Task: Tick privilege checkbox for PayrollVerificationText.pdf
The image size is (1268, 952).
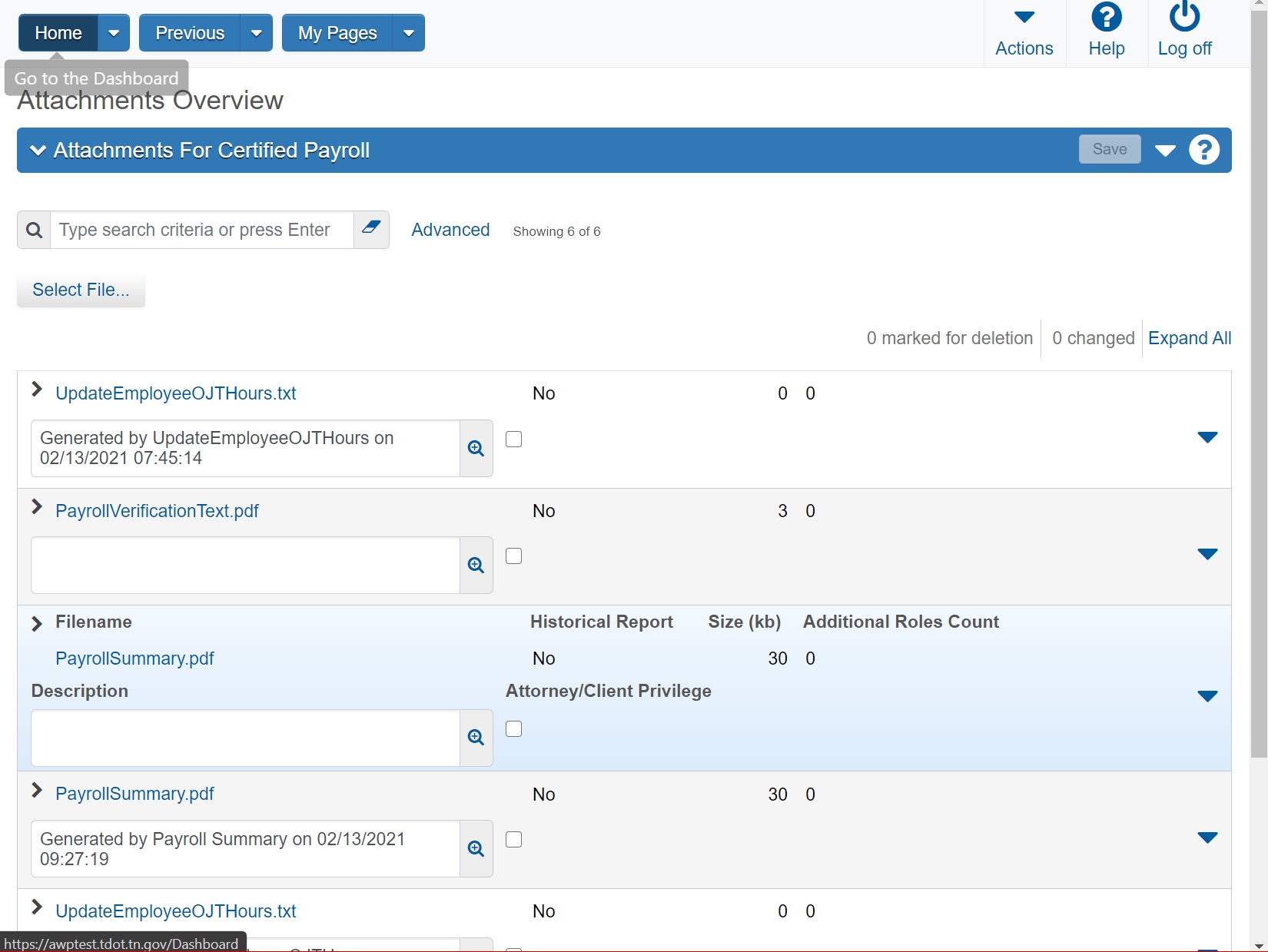Action: (514, 556)
